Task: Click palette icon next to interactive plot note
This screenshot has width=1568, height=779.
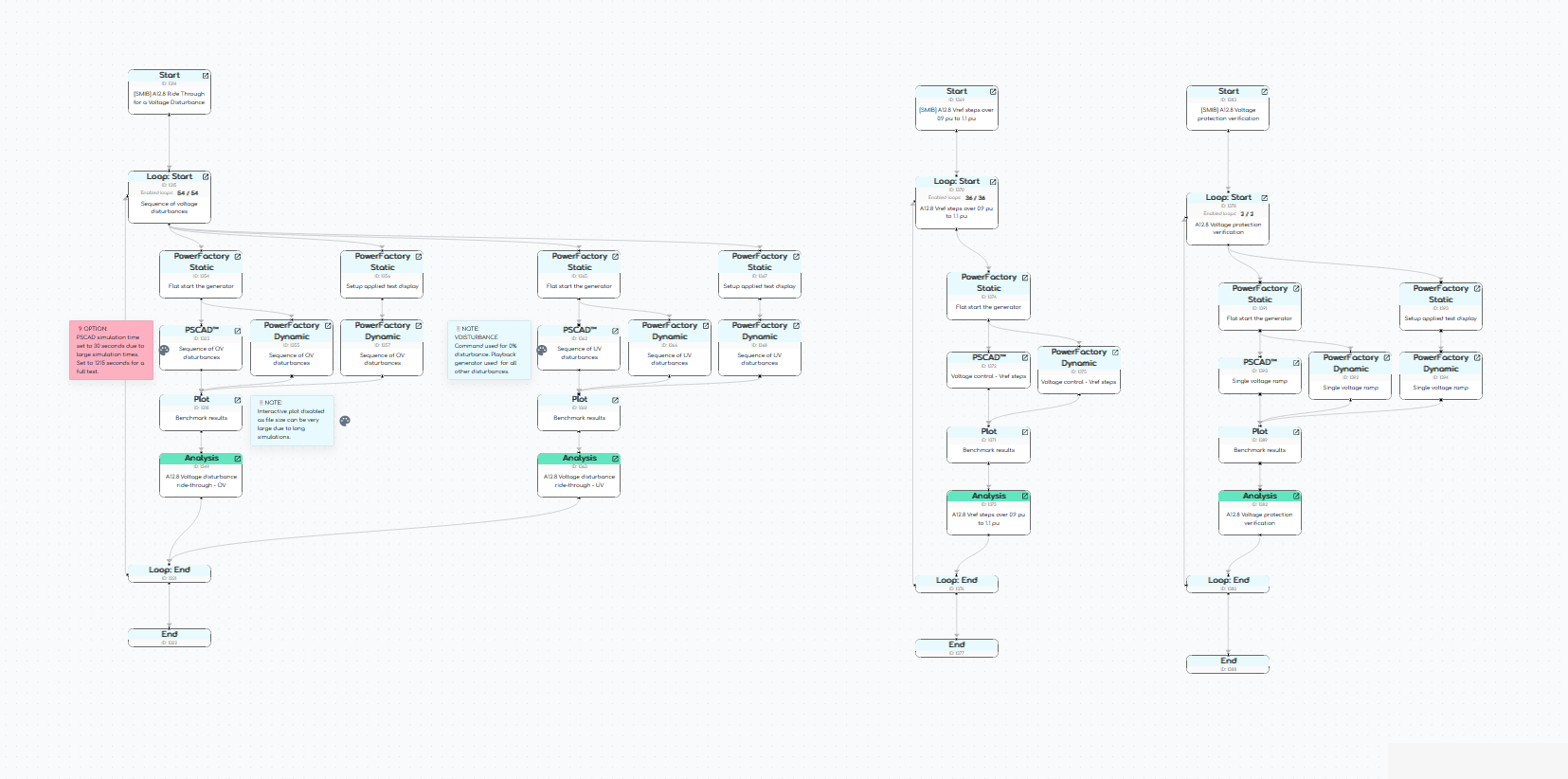Action: (345, 421)
